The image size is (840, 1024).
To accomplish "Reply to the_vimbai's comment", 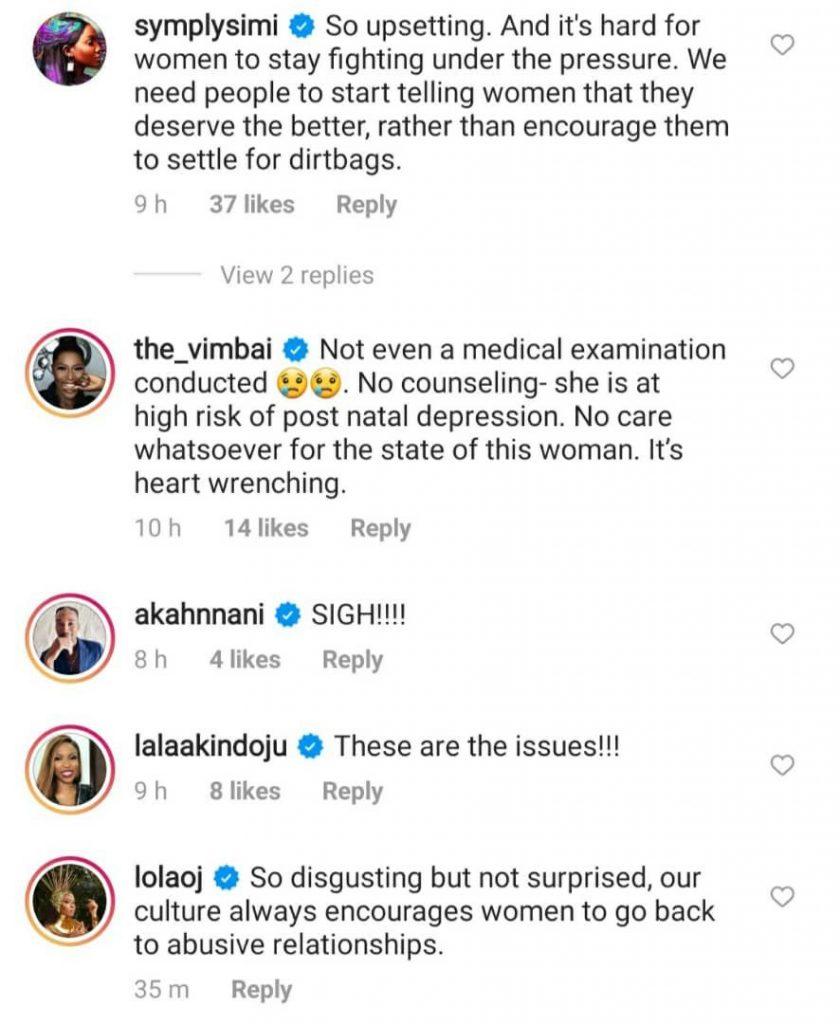I will [380, 529].
